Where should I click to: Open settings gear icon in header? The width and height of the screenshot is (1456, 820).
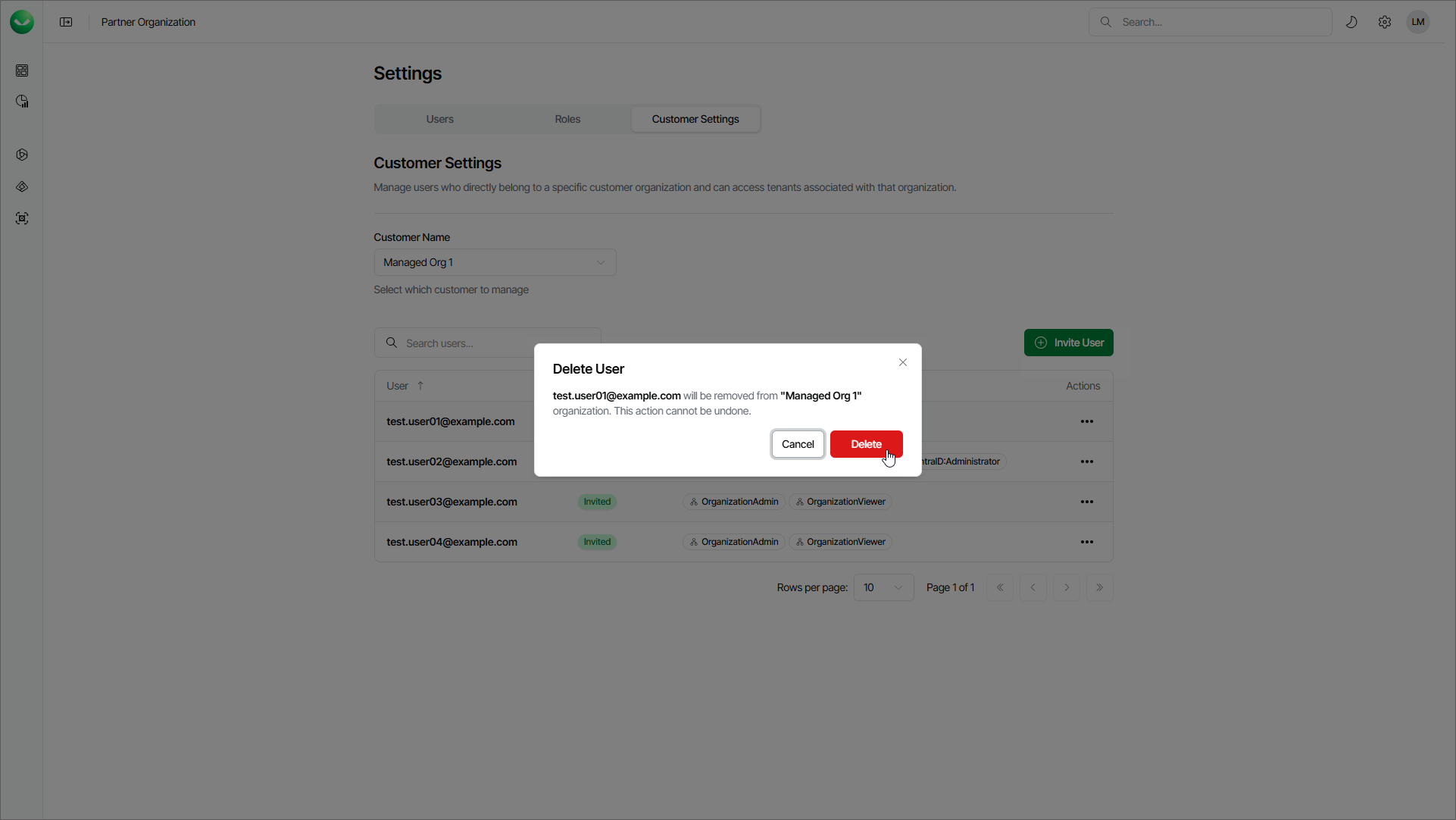[x=1385, y=22]
